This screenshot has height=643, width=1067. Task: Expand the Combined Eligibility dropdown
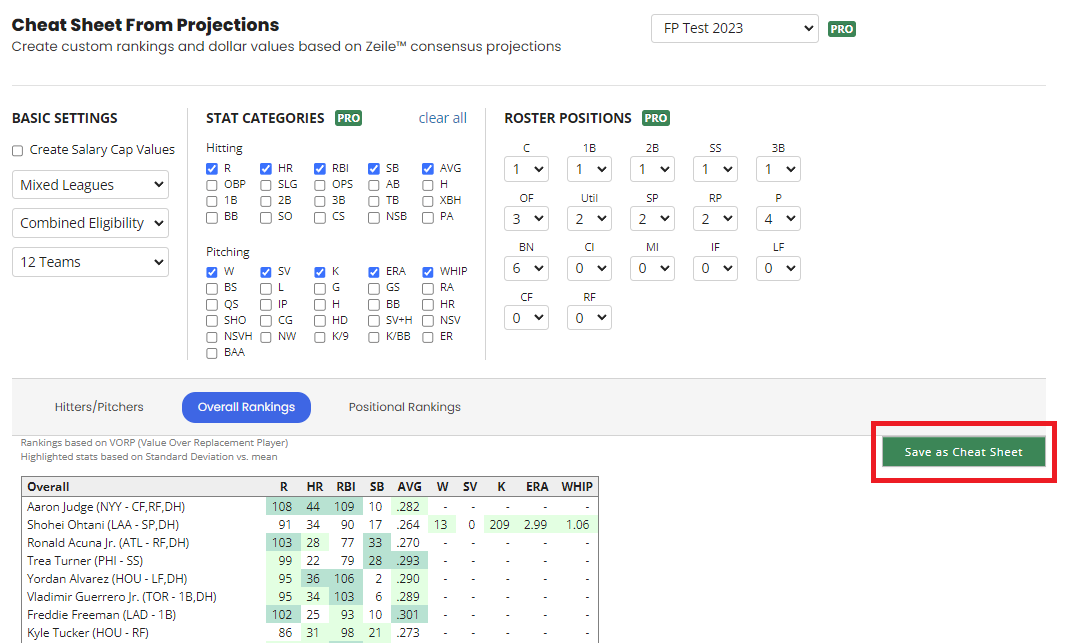pos(90,223)
